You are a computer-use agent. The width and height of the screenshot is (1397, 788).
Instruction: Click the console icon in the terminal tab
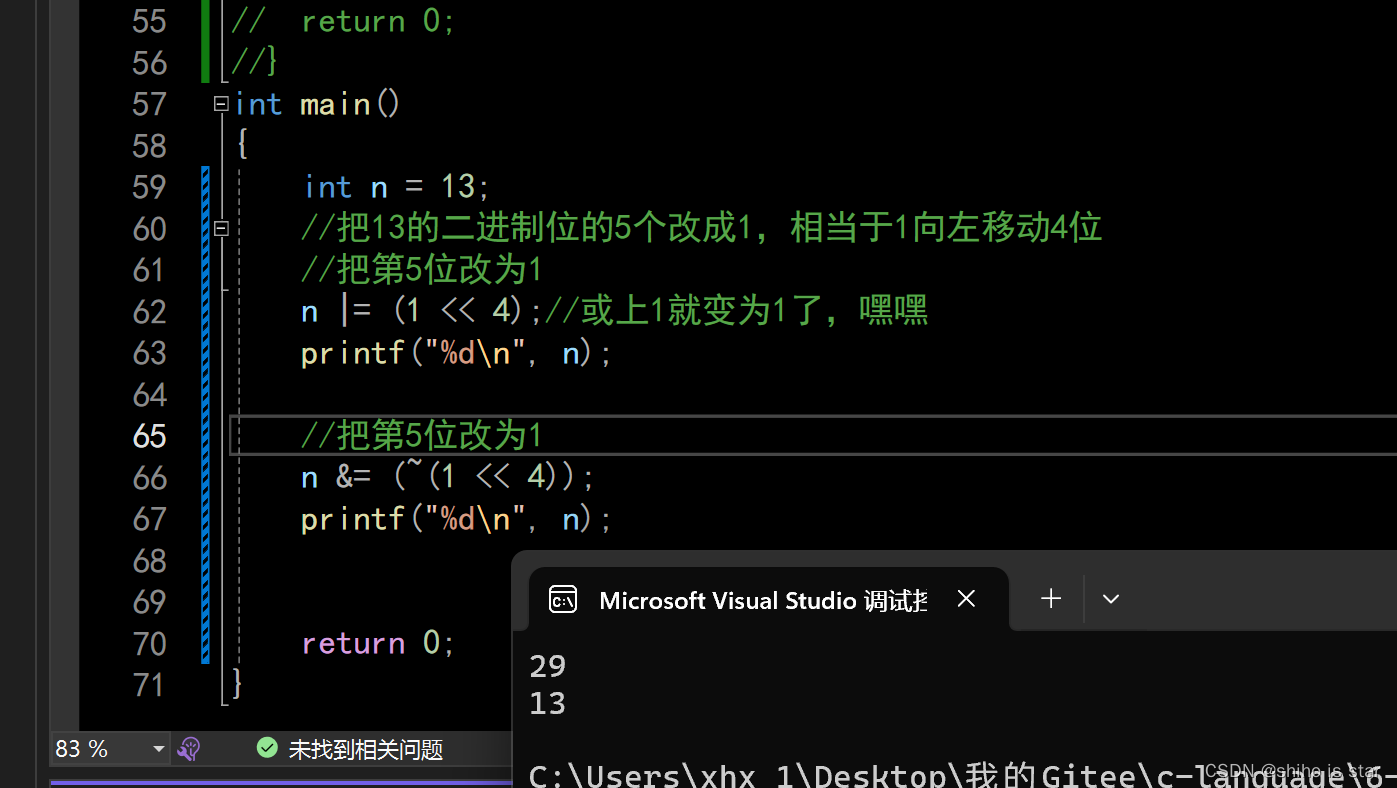pos(563,599)
